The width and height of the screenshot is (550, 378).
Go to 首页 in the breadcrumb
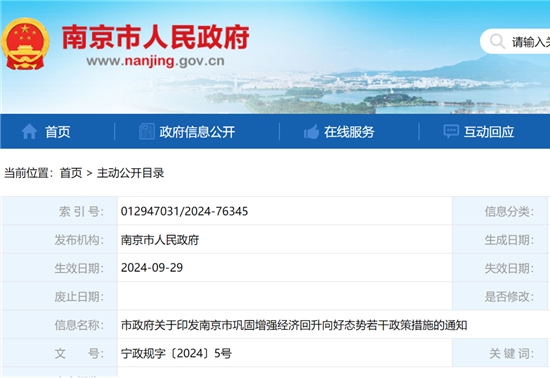point(71,173)
